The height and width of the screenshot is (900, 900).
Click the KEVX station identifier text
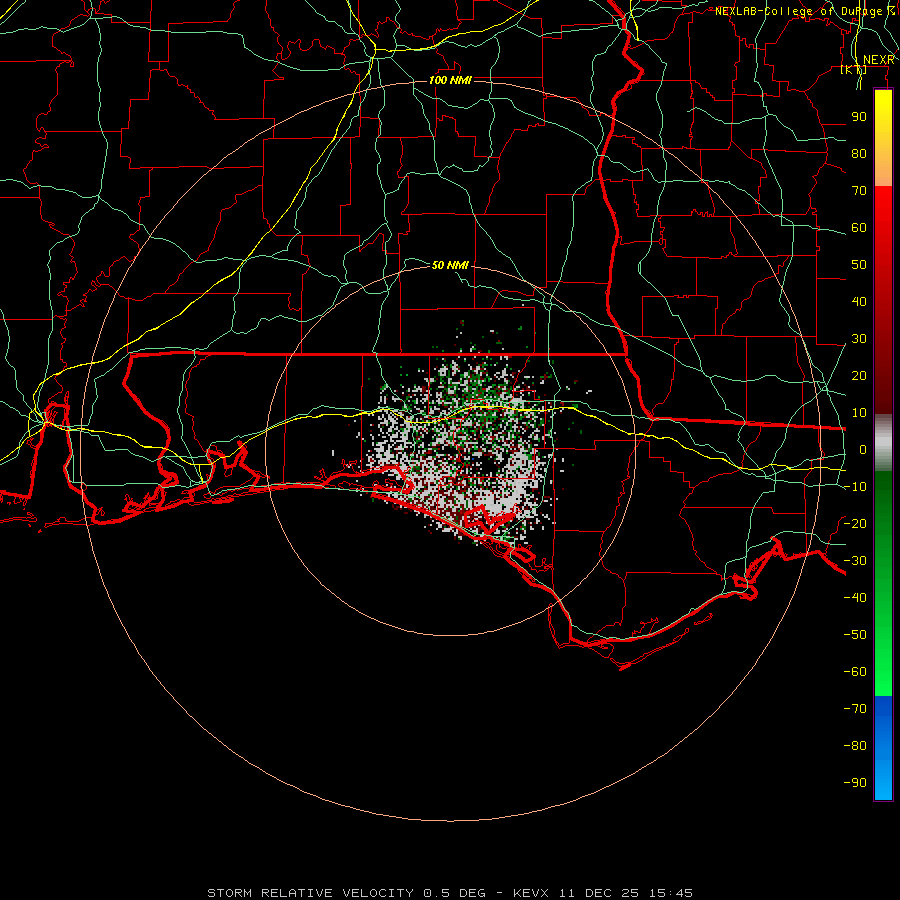[x=531, y=893]
